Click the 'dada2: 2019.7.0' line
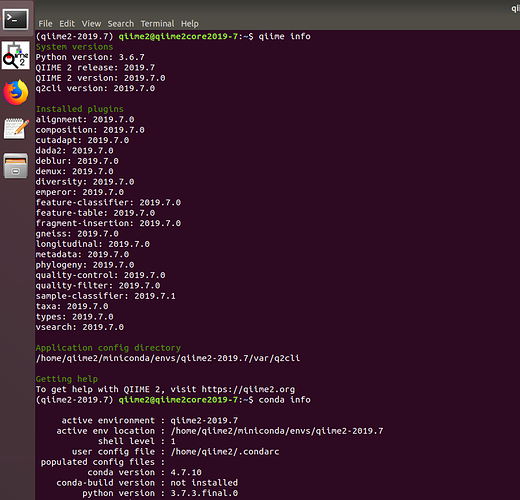This screenshot has width=520, height=500. coord(74,150)
